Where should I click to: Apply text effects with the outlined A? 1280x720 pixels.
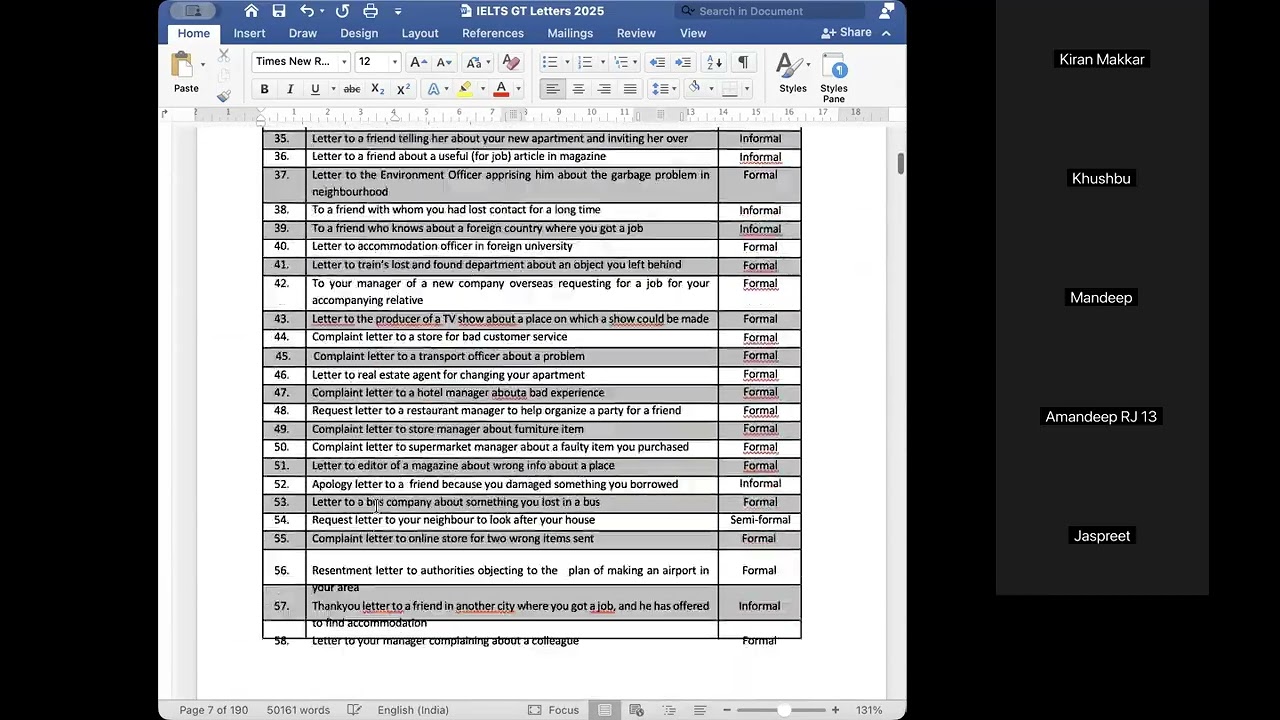click(x=433, y=89)
